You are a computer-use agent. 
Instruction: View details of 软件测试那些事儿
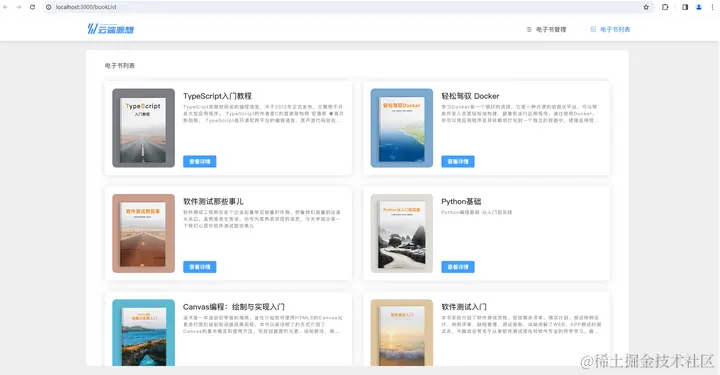point(200,267)
